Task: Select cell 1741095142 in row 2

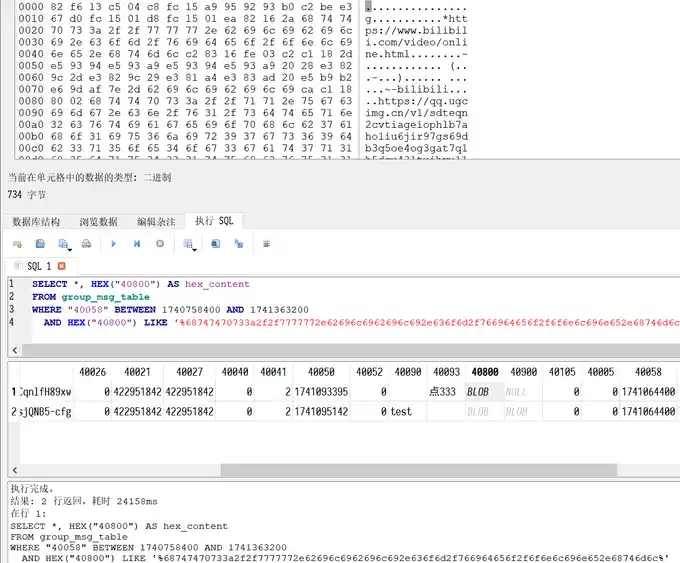Action: [321, 411]
